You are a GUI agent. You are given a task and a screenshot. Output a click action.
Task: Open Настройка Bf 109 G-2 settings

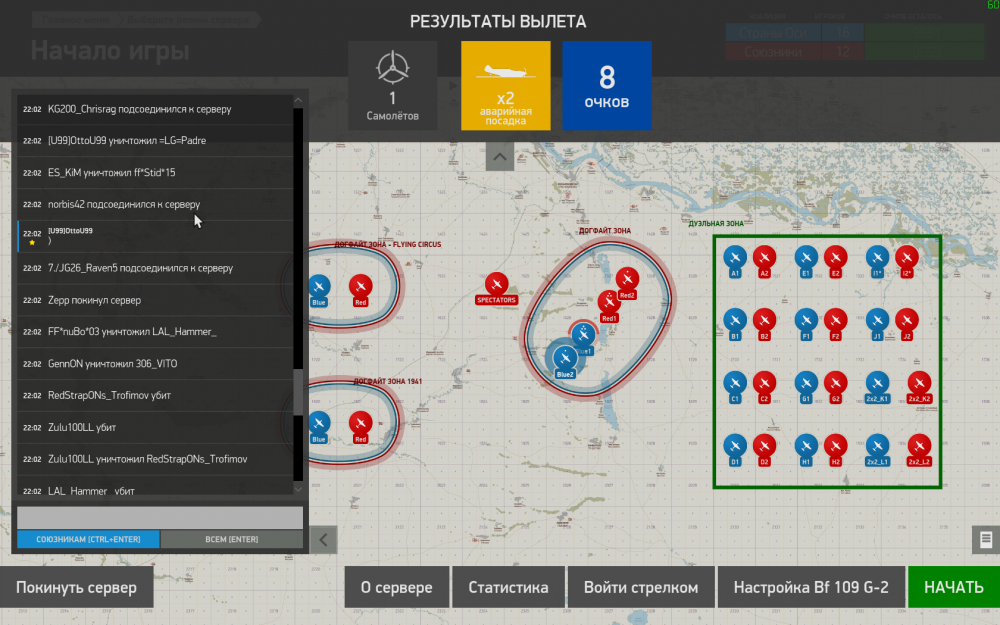pos(811,587)
